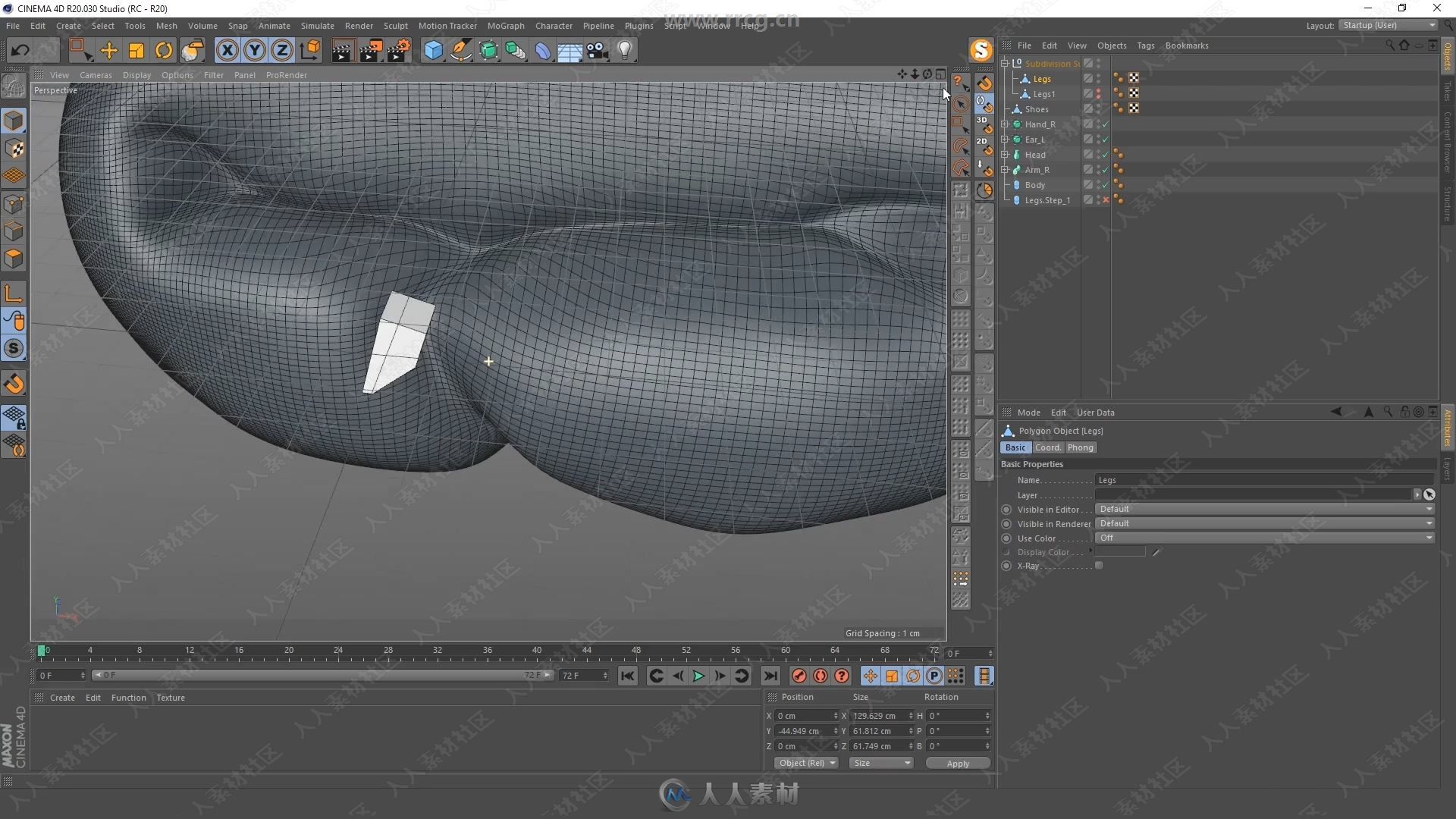Click the Make Editable icon
The image size is (1456, 819).
14,86
